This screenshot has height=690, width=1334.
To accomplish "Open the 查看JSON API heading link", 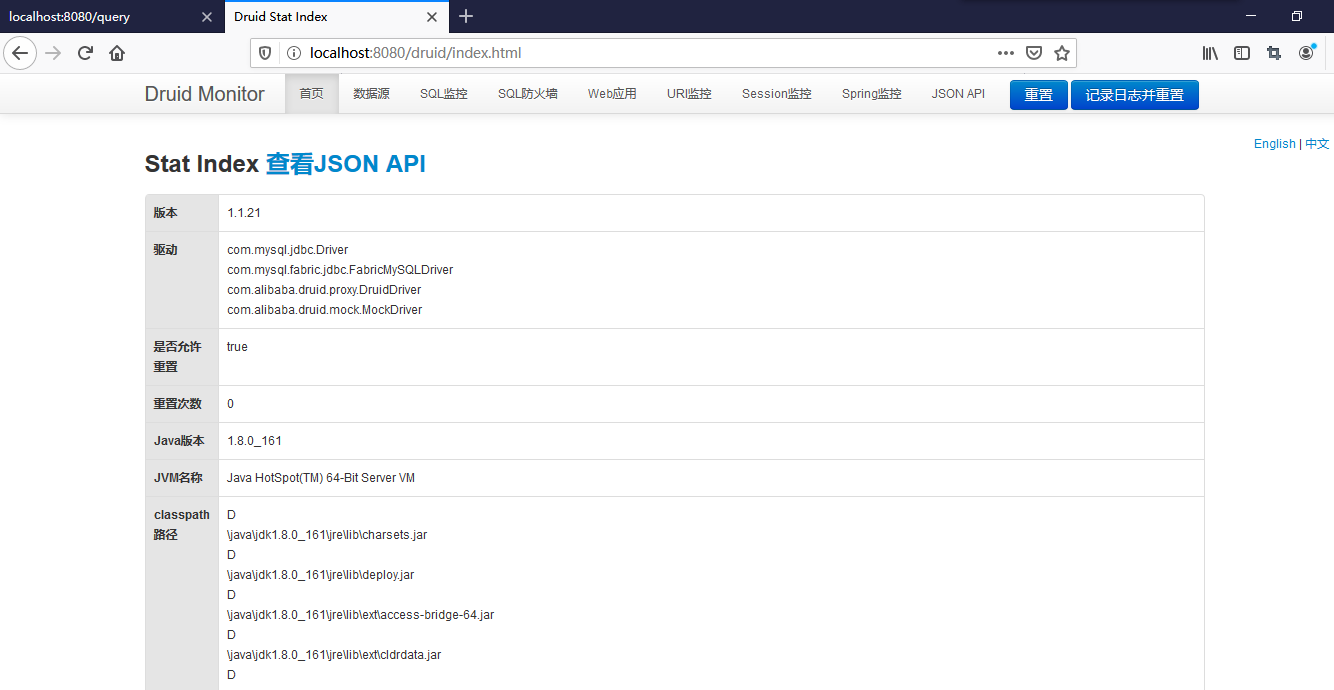I will (345, 164).
